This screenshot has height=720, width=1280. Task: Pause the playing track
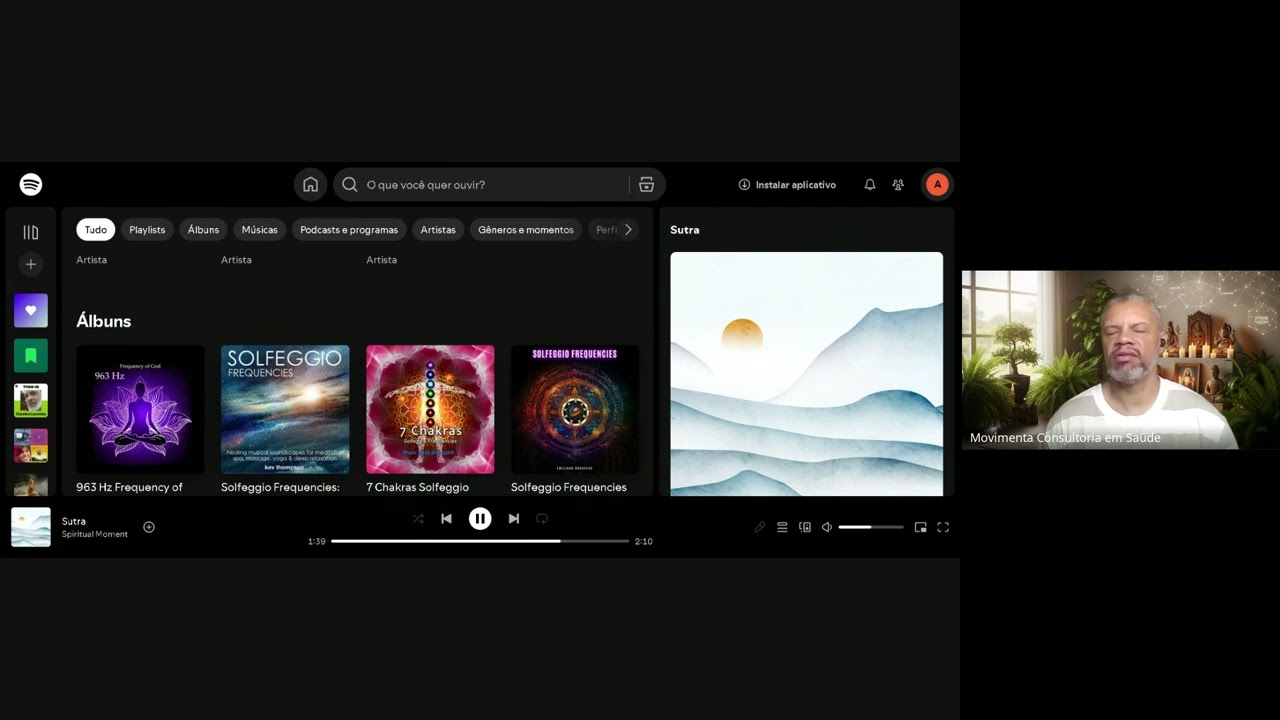click(481, 519)
